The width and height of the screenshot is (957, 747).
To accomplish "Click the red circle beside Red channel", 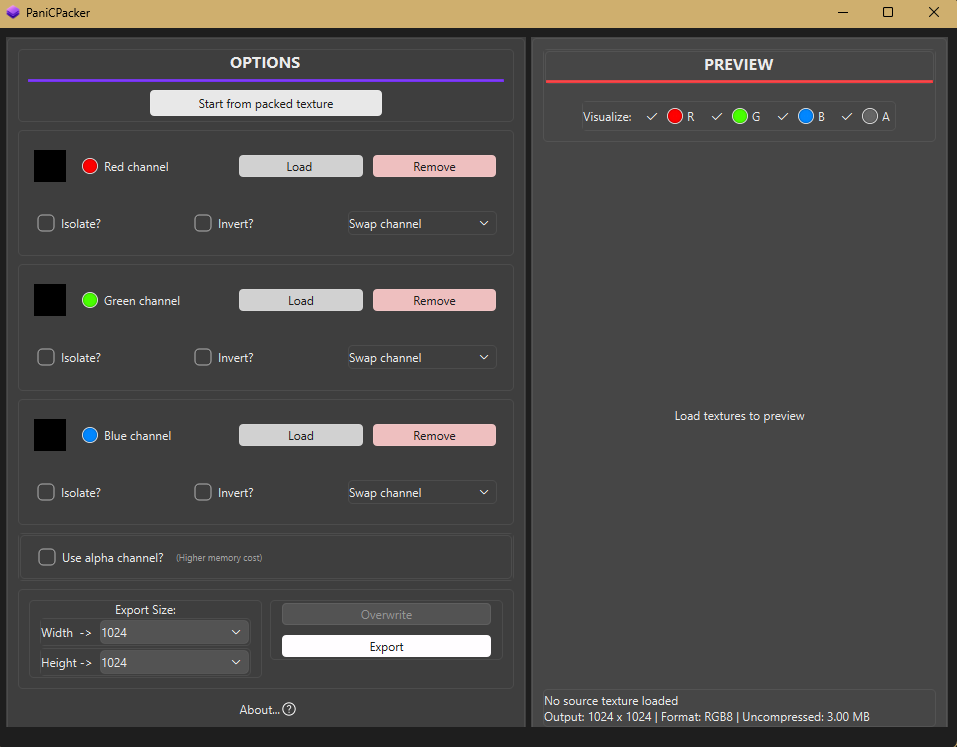I will click(90, 166).
